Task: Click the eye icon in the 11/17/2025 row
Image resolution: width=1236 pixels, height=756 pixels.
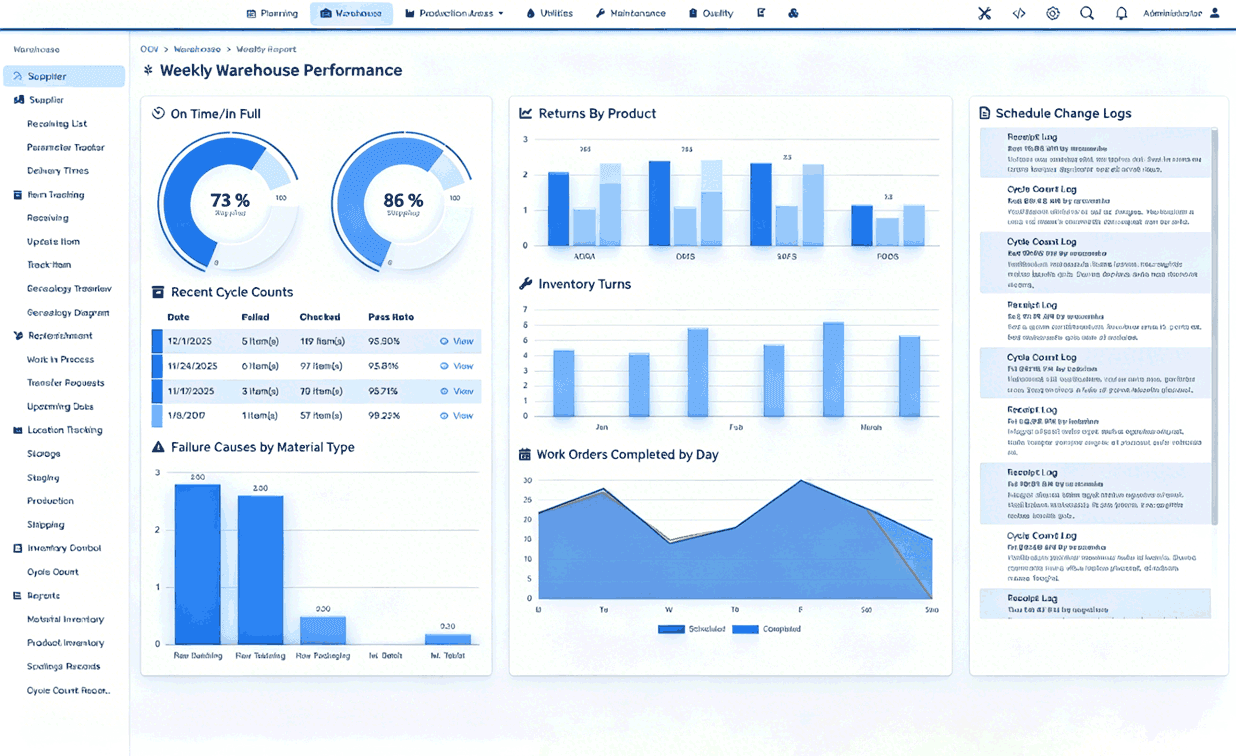Action: tap(444, 391)
